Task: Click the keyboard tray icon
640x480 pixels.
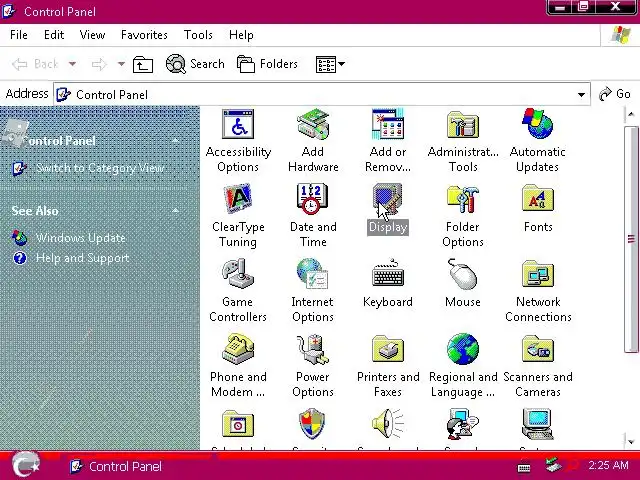Action: (524, 468)
